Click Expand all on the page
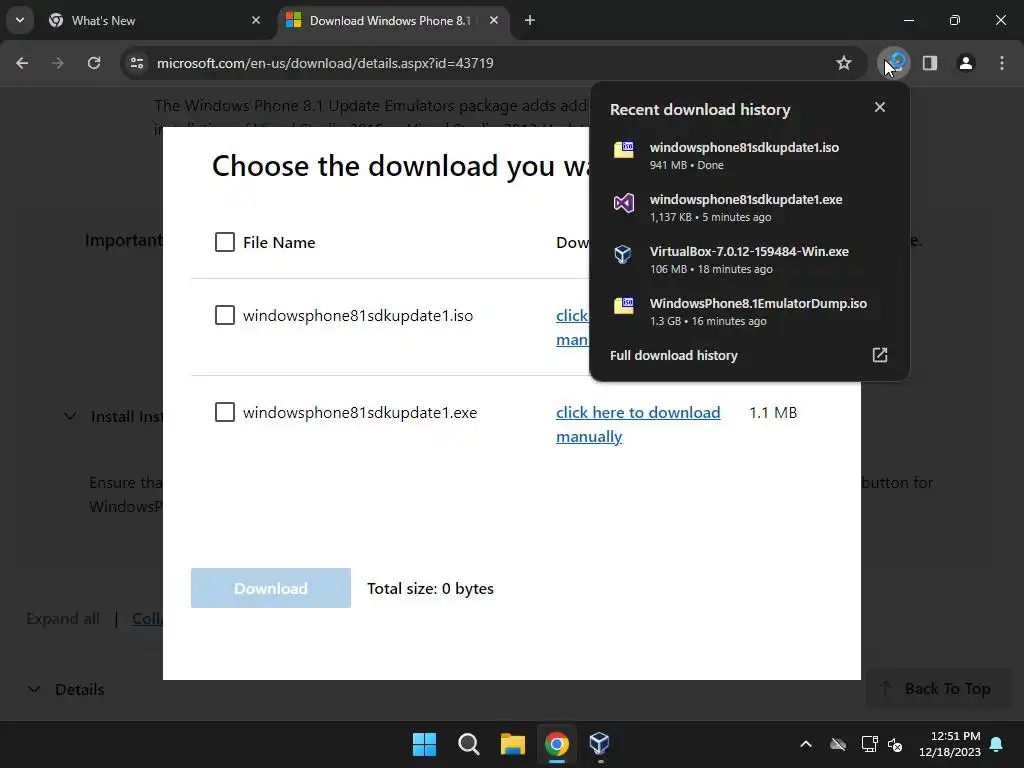Screen dimensions: 1024x768 [63, 619]
